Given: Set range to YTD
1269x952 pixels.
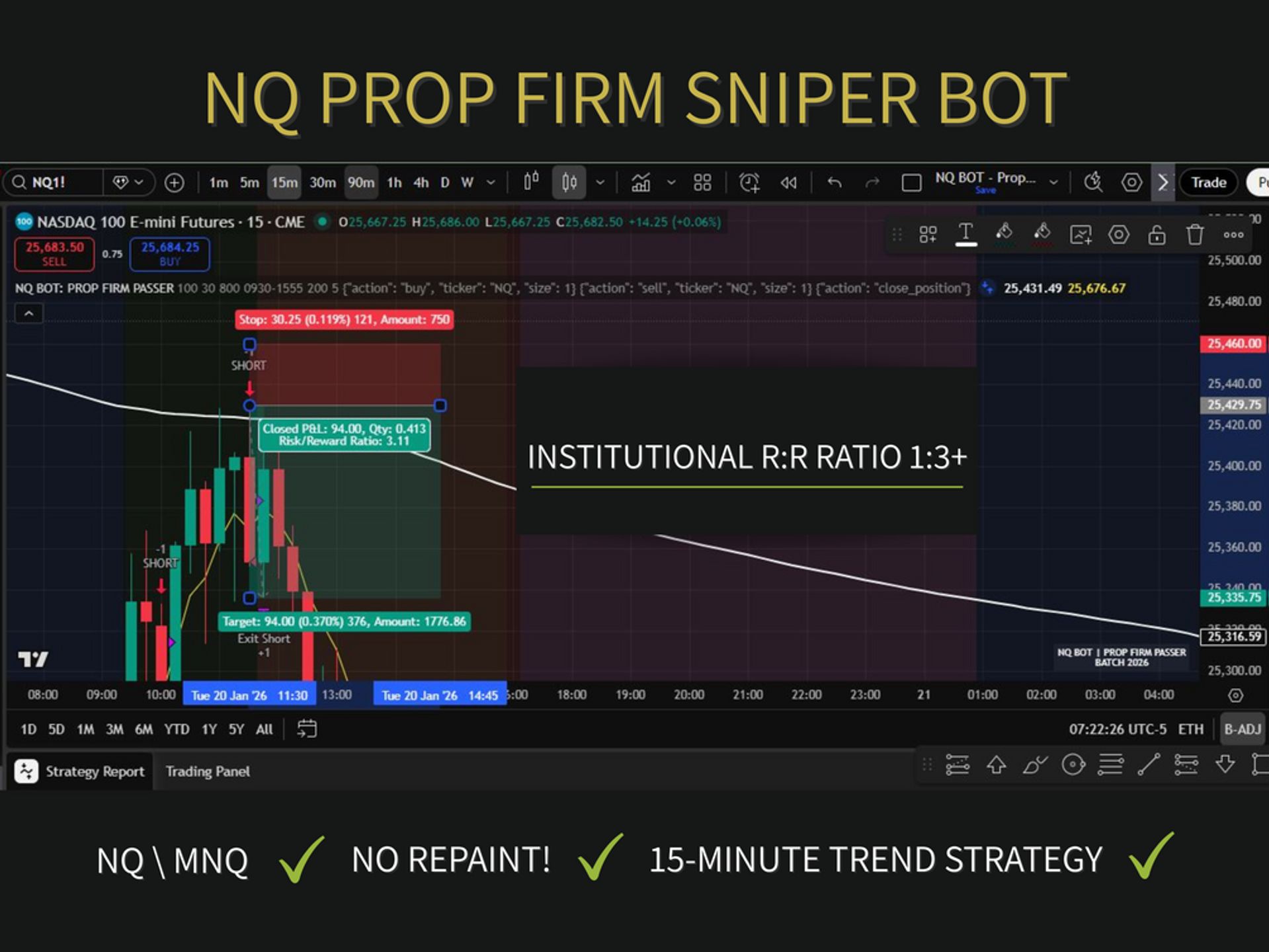Looking at the screenshot, I should [177, 729].
